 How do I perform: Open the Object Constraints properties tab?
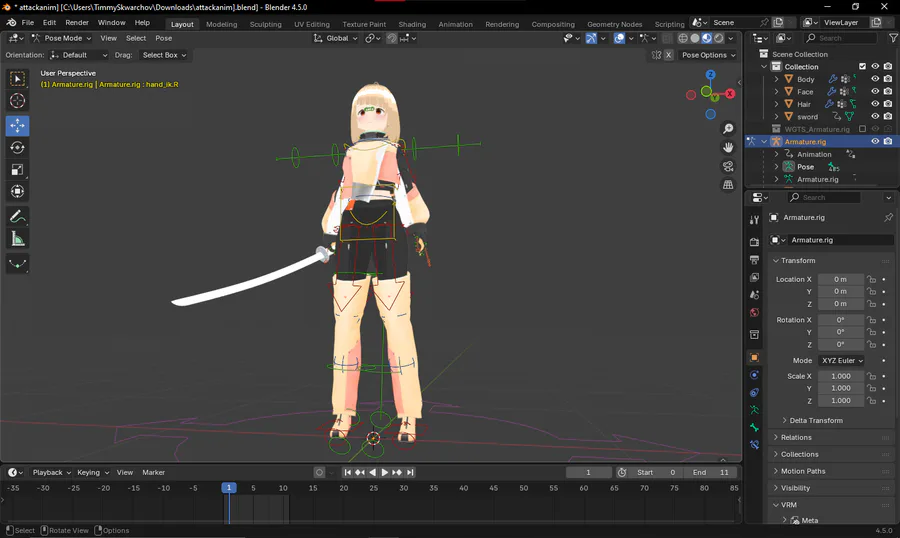(754, 393)
